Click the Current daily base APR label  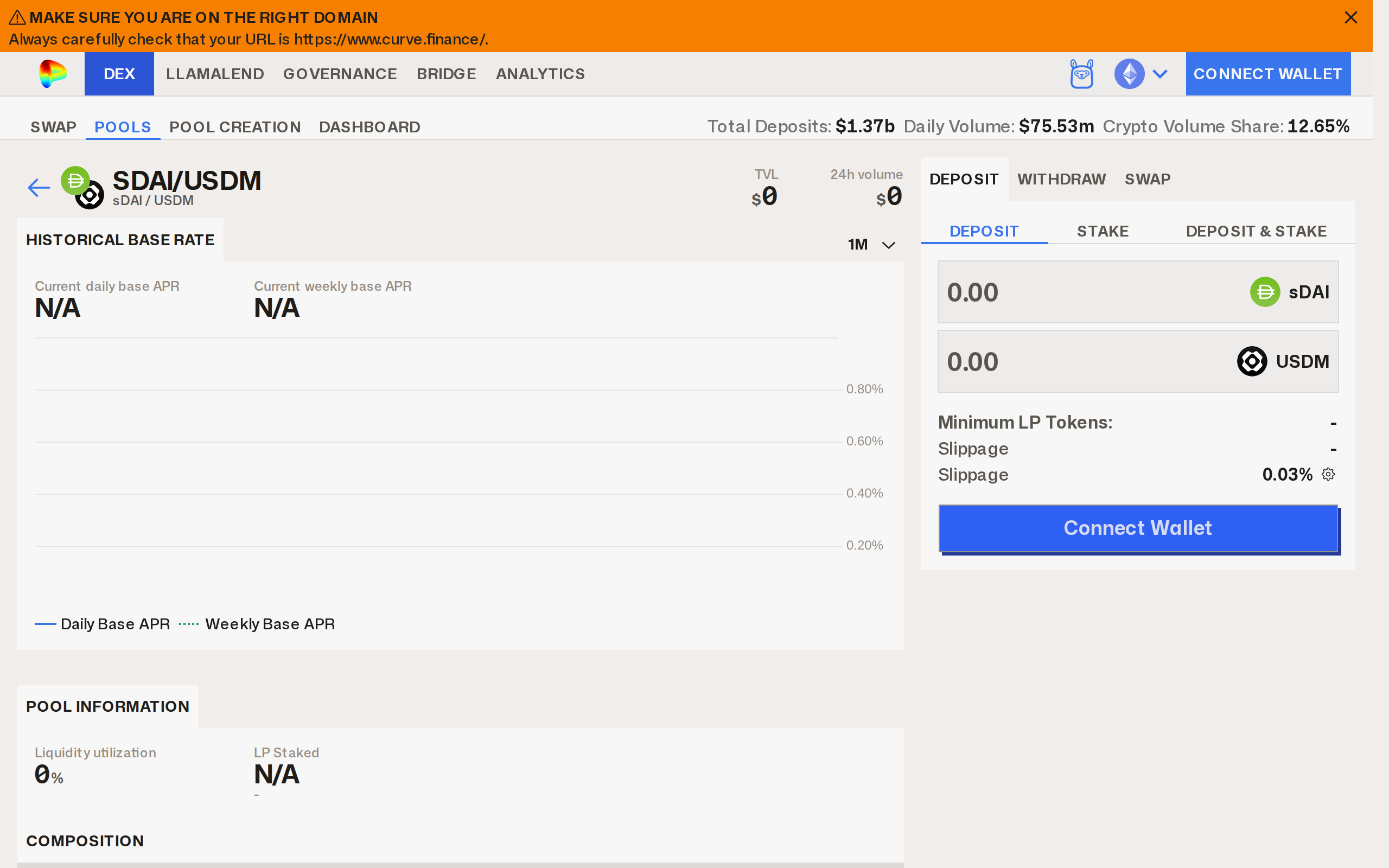pos(107,286)
